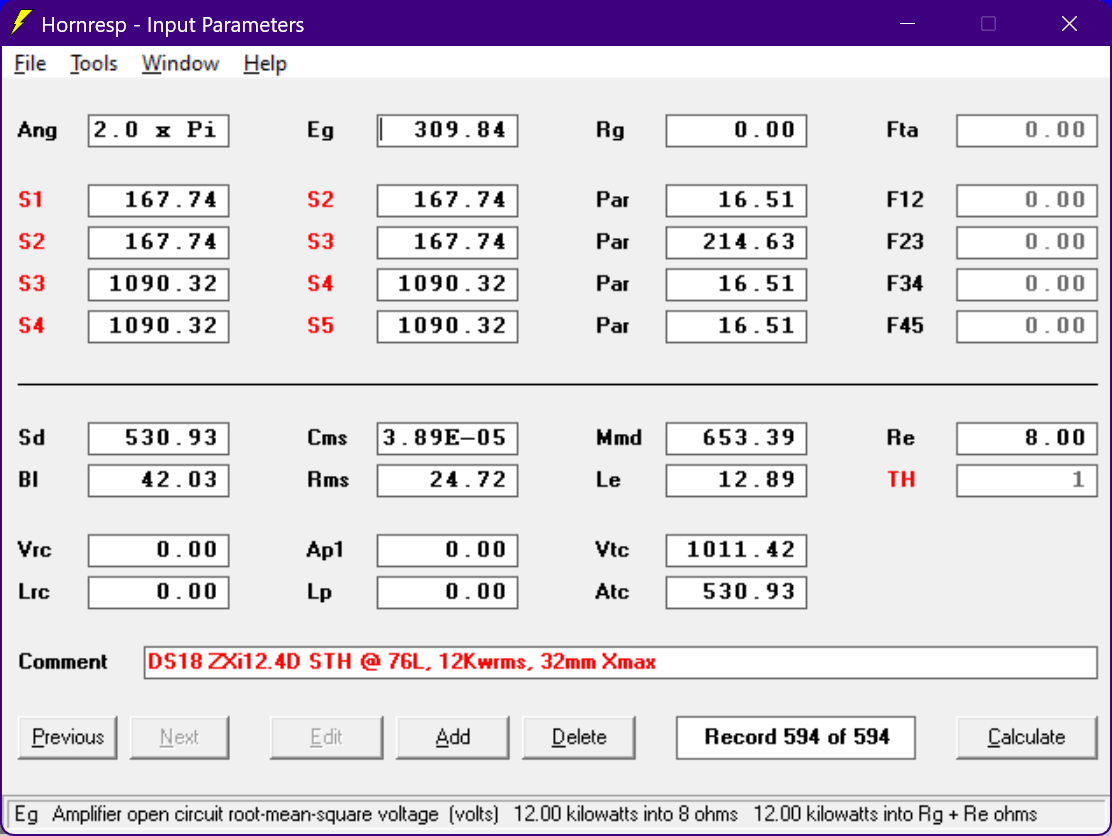Minimize the Hornresp window
This screenshot has width=1112, height=836.
tap(907, 23)
